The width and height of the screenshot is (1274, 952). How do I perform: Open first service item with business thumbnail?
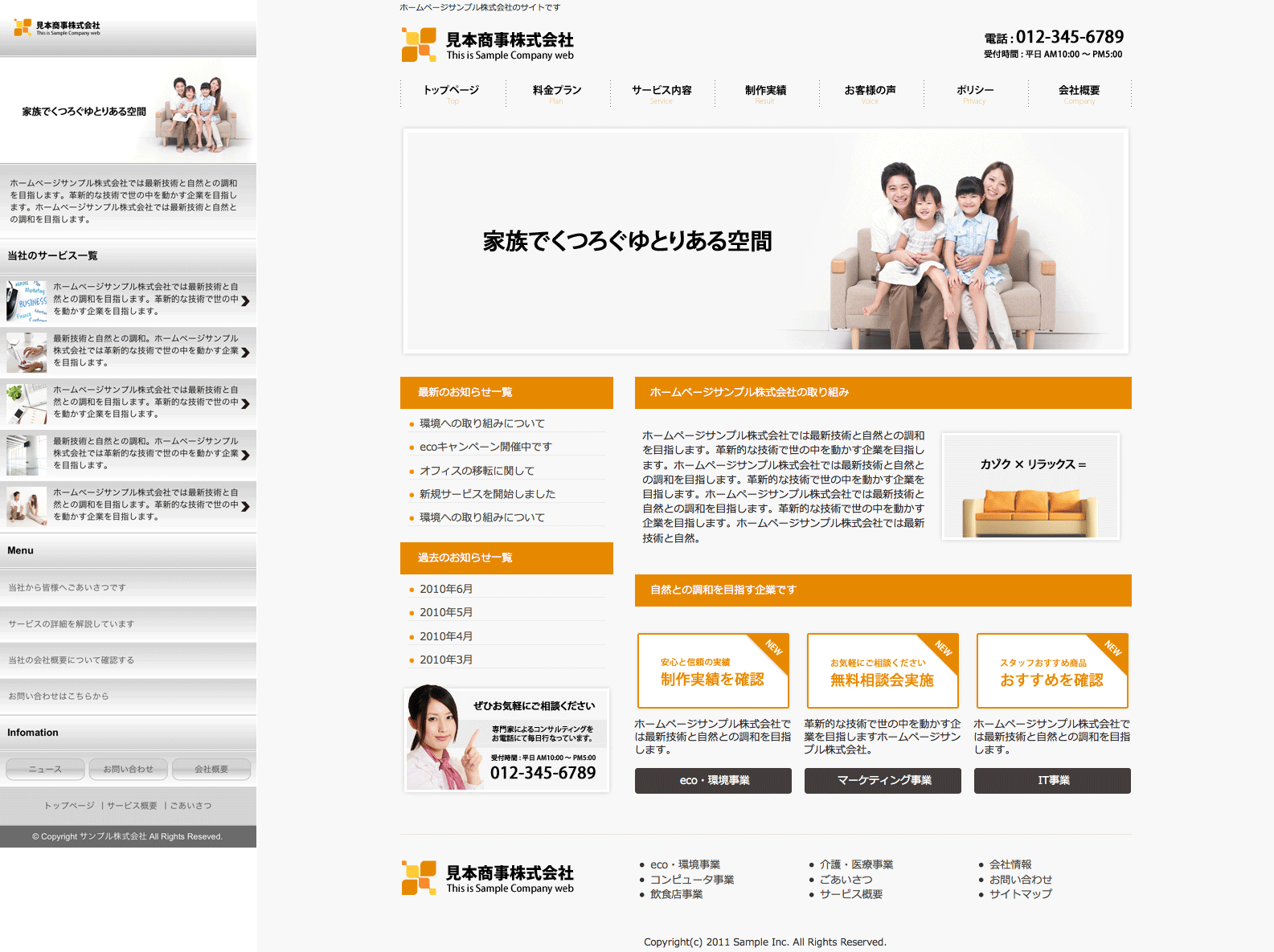pos(129,300)
